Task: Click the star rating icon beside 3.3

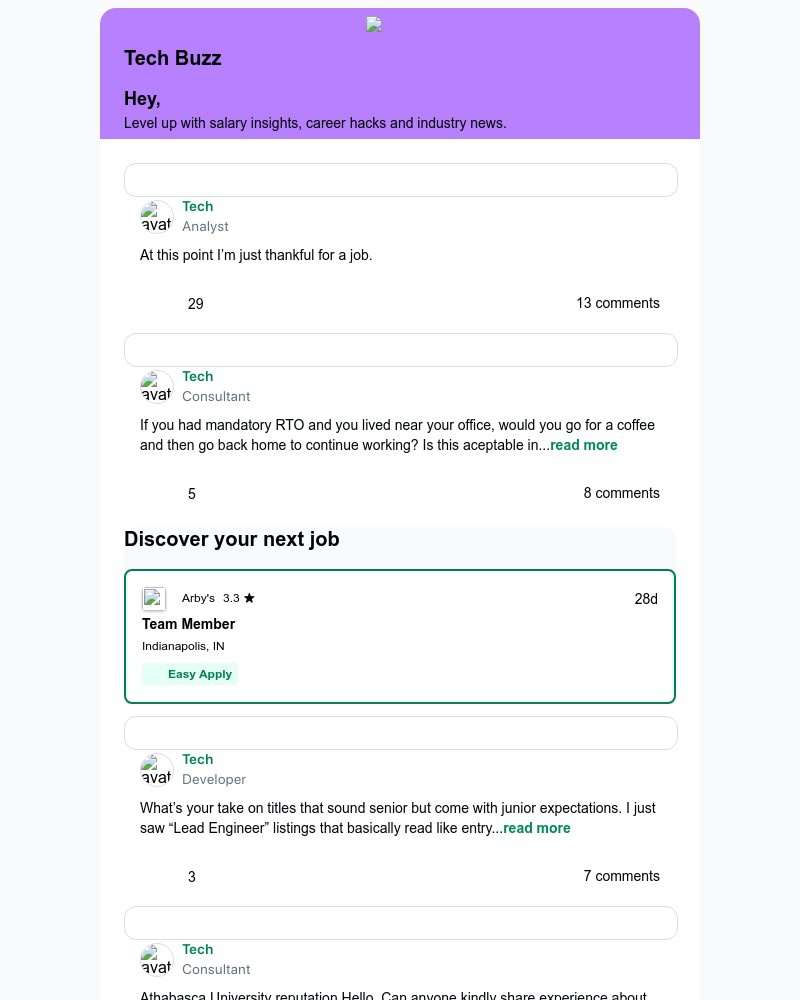Action: 249,598
